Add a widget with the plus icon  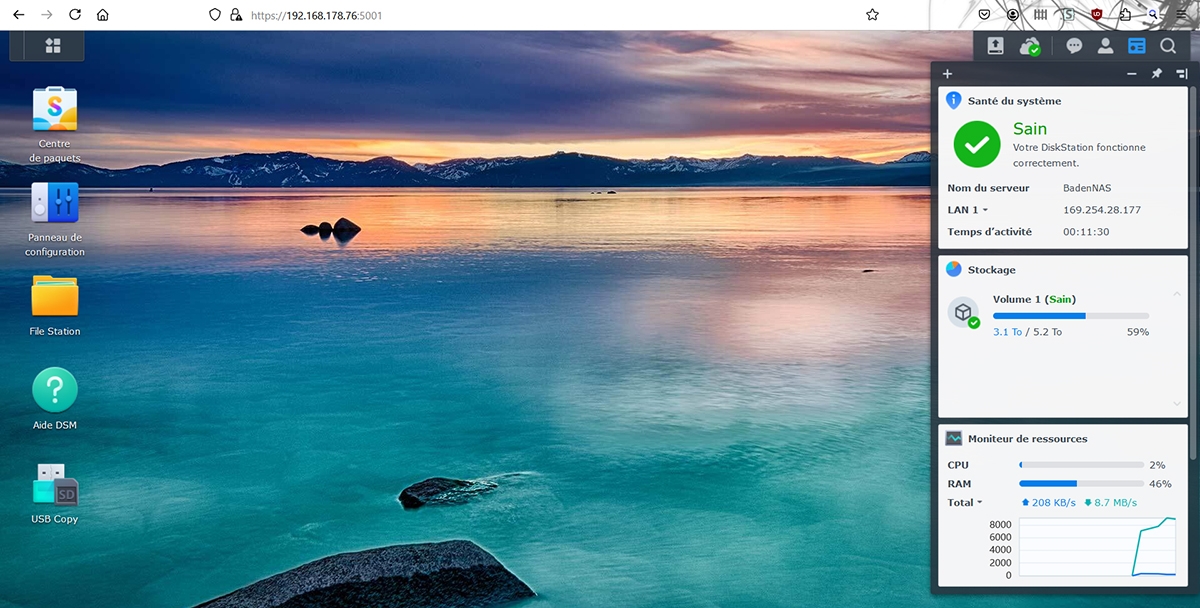[x=948, y=74]
